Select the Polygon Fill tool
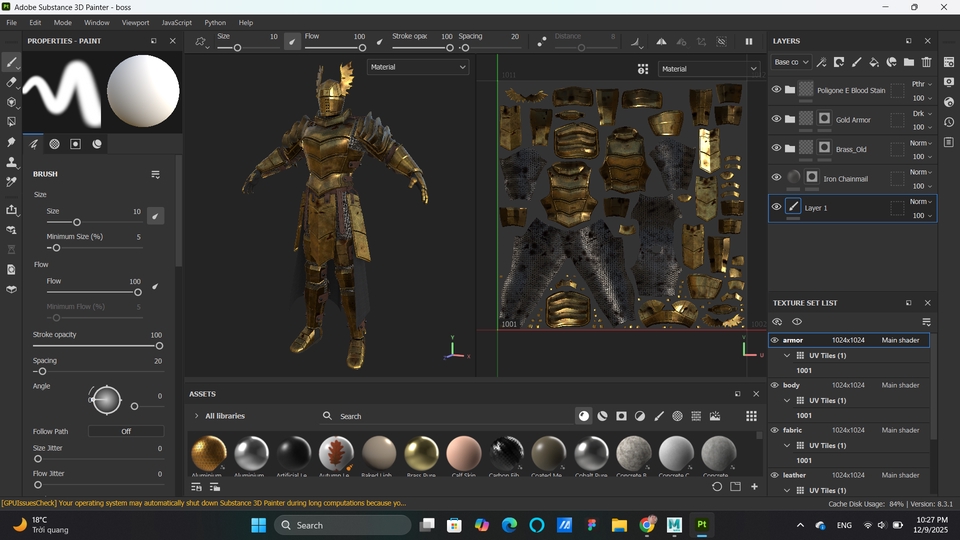This screenshot has height=540, width=960. tap(12, 122)
